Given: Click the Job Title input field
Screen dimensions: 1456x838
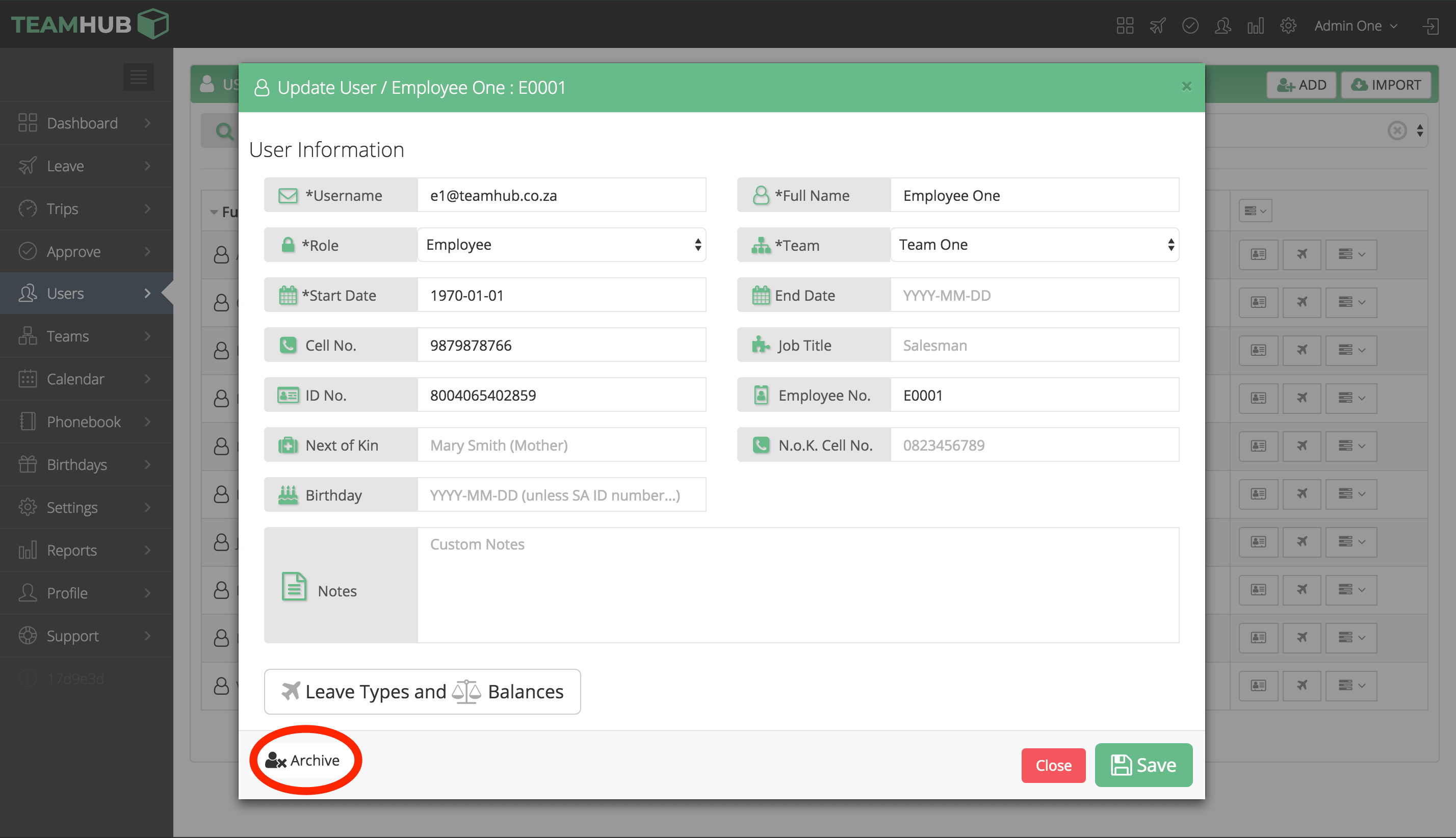Looking at the screenshot, I should pos(1034,345).
